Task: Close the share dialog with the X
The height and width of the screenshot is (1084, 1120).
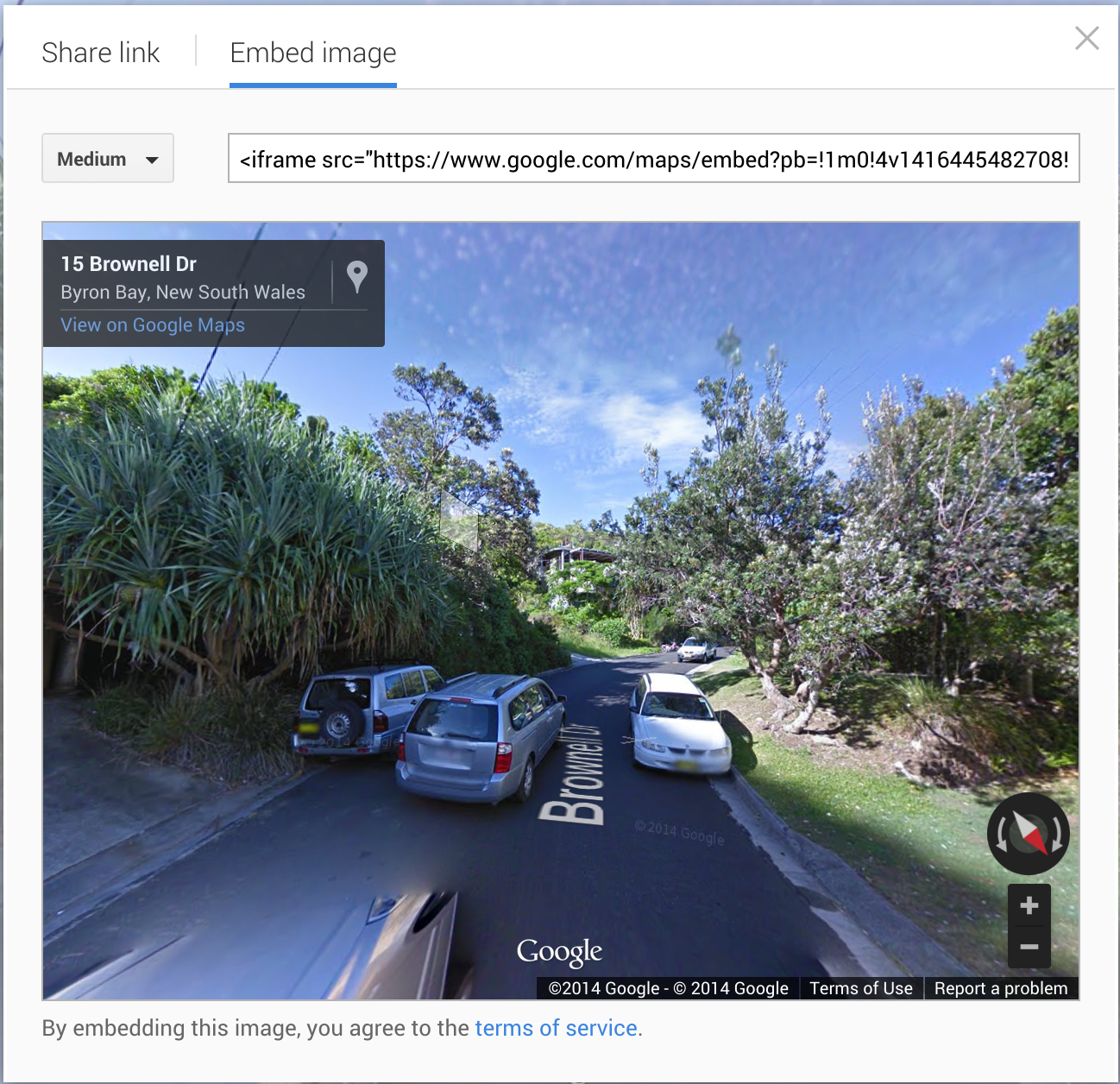Action: (x=1087, y=38)
